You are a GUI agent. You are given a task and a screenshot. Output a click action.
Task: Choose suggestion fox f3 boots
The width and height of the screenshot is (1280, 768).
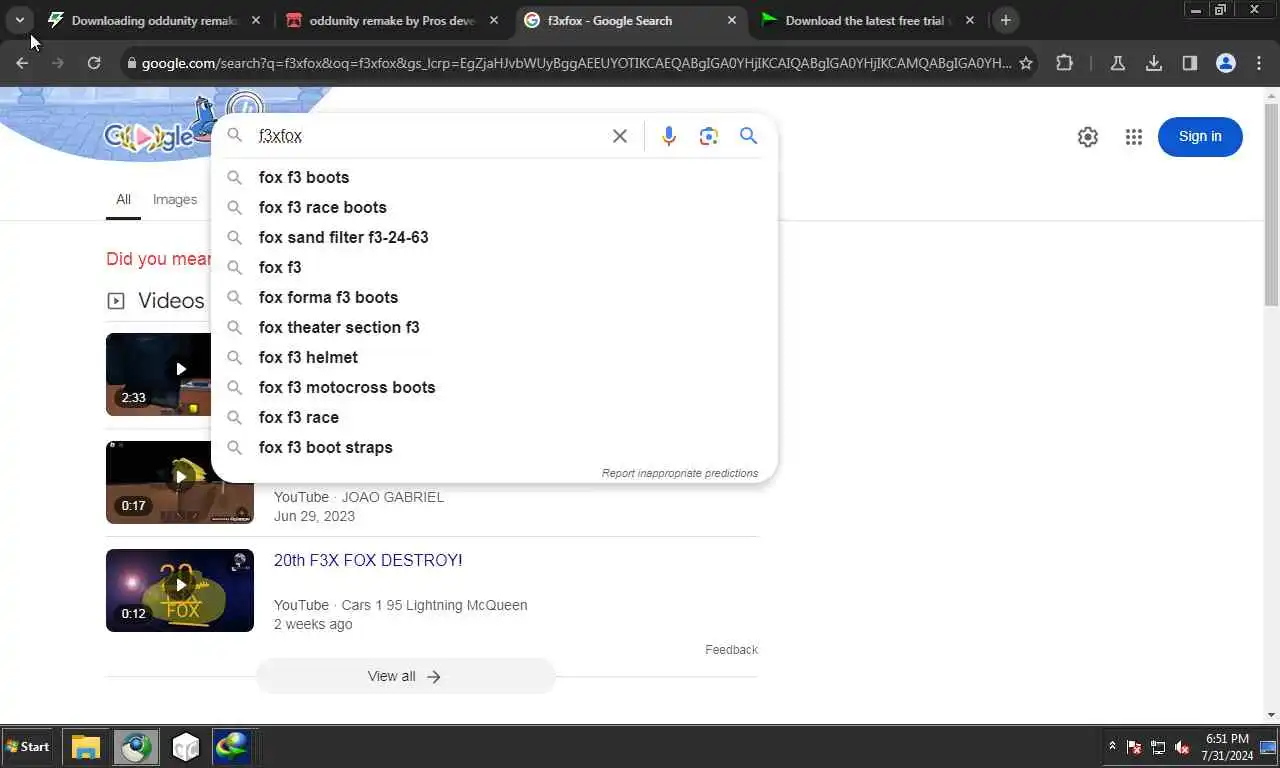point(494,177)
